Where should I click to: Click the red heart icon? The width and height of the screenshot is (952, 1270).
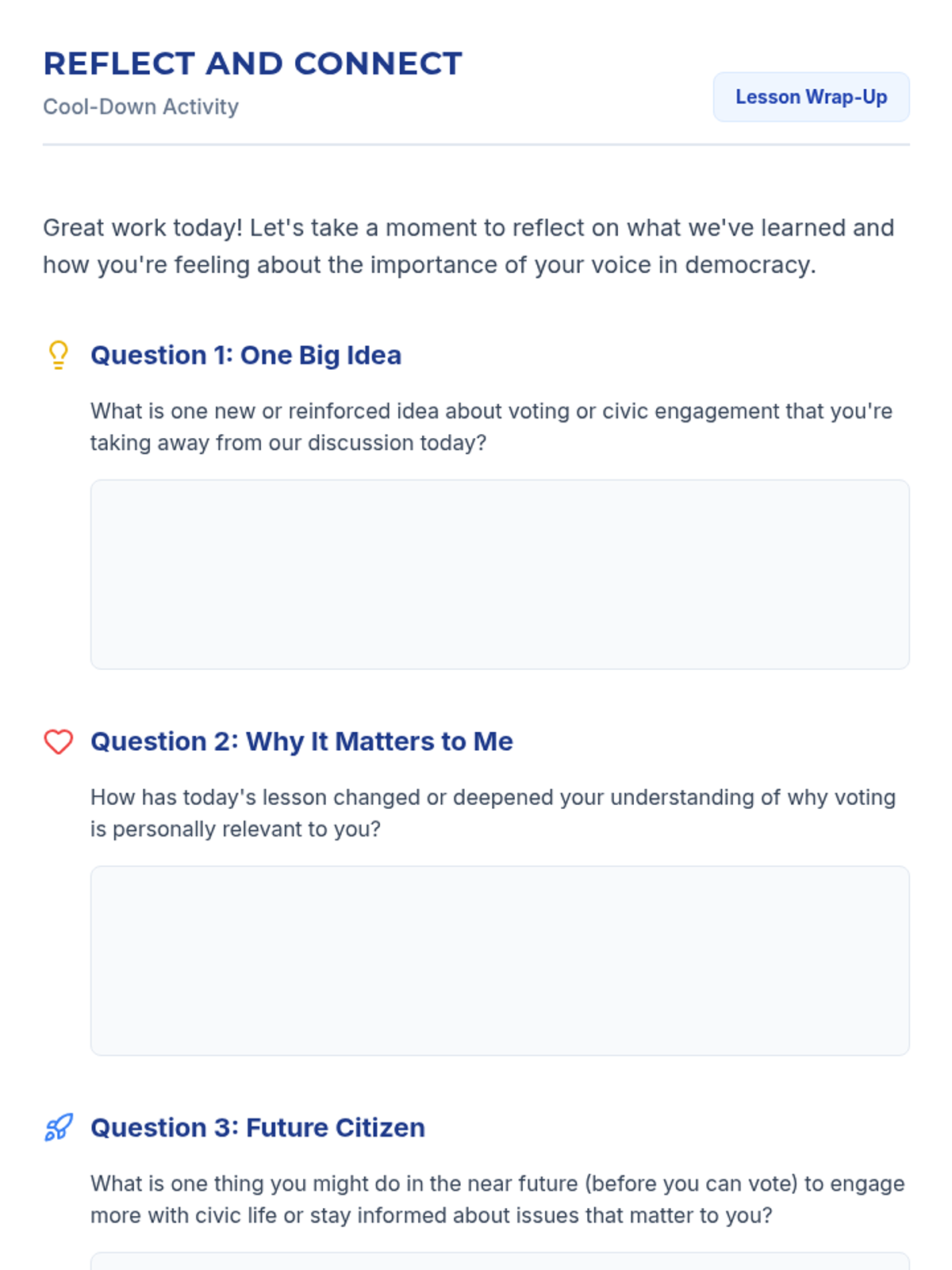(x=58, y=741)
